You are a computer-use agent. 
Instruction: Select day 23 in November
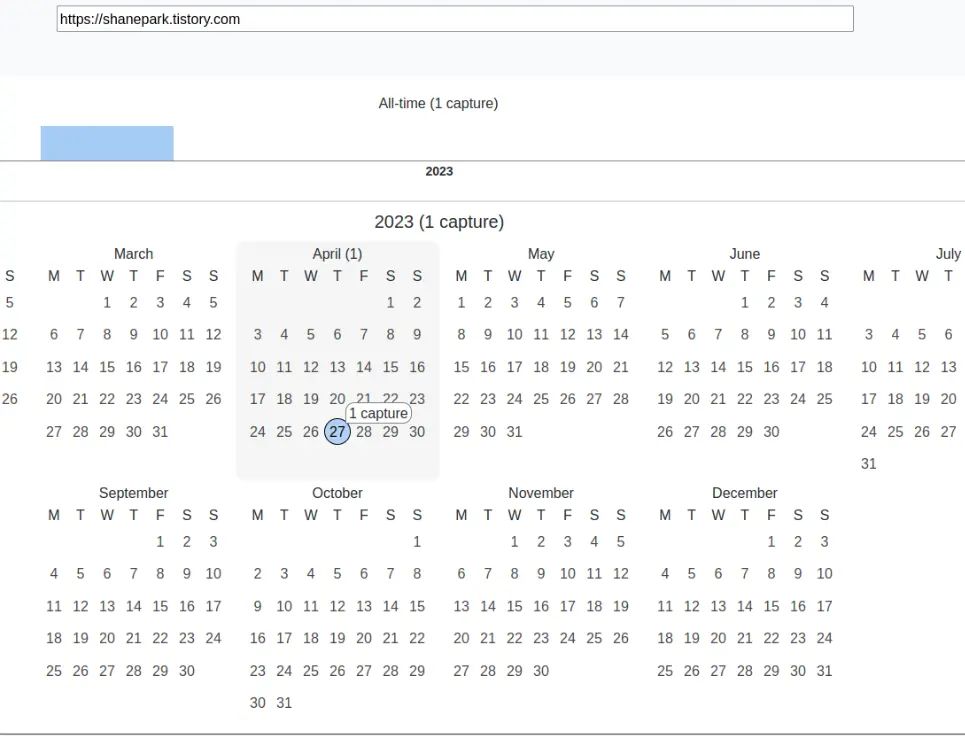click(541, 639)
